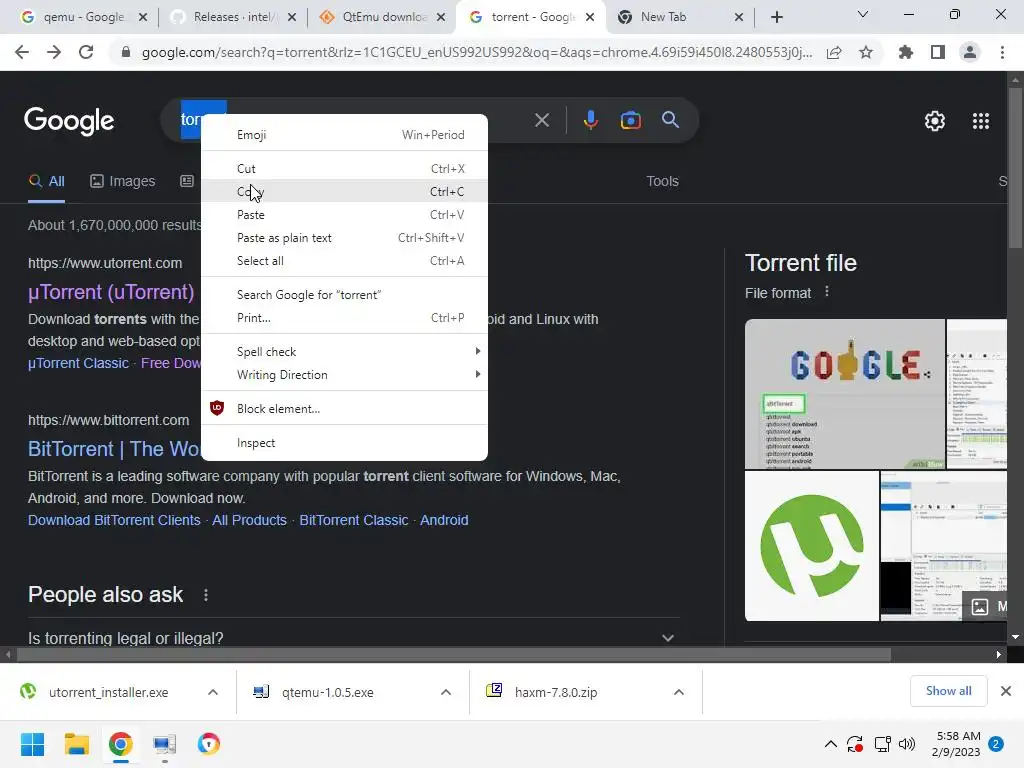Click the address bar URL field

click(x=477, y=52)
